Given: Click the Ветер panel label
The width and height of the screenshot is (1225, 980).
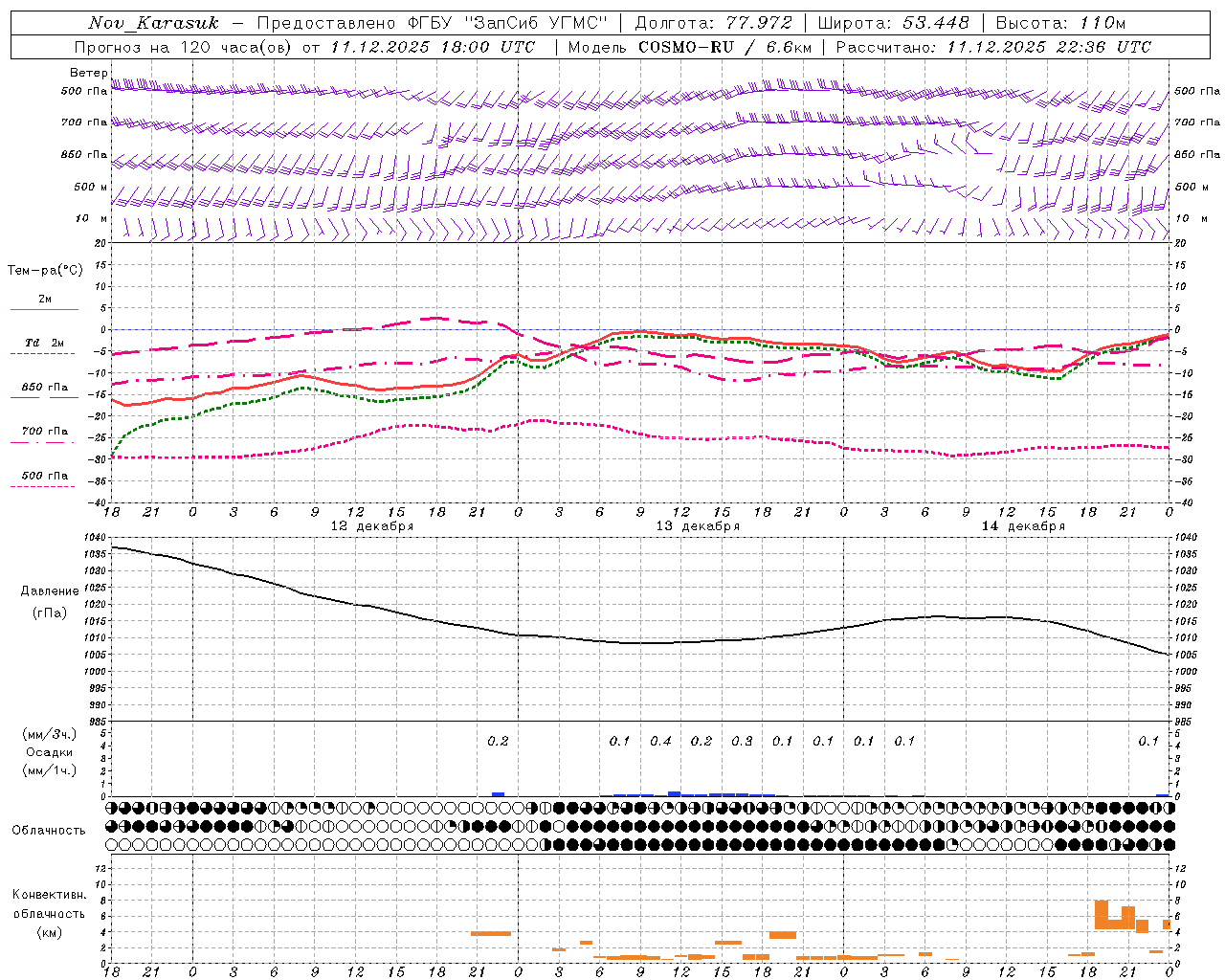Looking at the screenshot, I should [88, 73].
